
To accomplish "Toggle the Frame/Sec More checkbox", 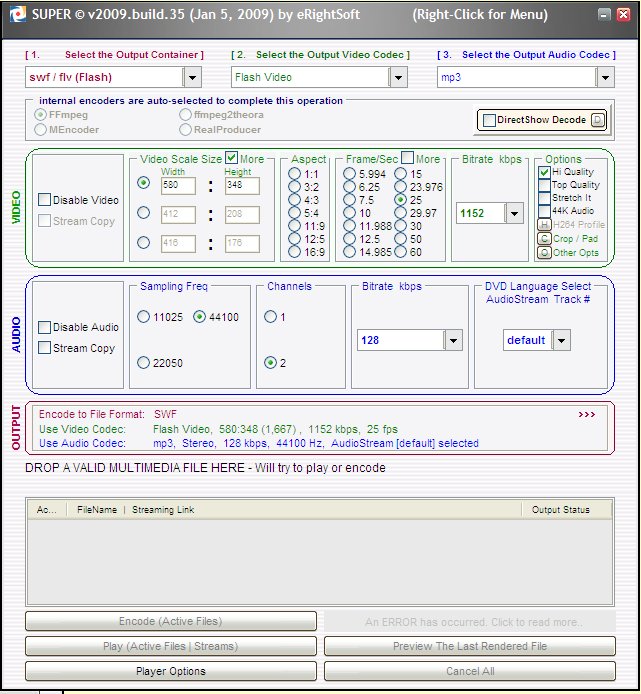I will click(x=407, y=157).
